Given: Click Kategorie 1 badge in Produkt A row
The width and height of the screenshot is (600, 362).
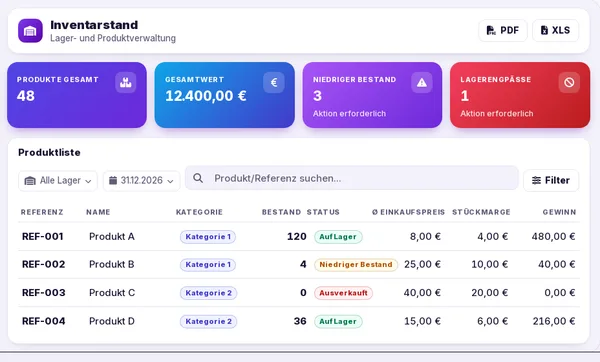Looking at the screenshot, I should [x=208, y=237].
